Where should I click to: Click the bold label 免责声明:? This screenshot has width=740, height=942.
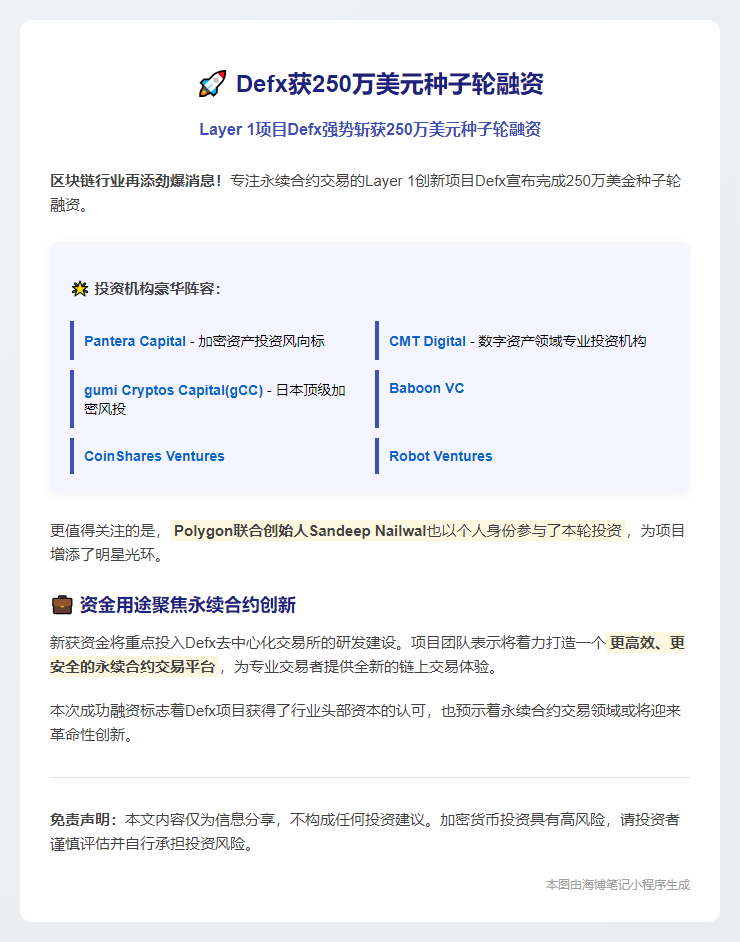[x=83, y=820]
